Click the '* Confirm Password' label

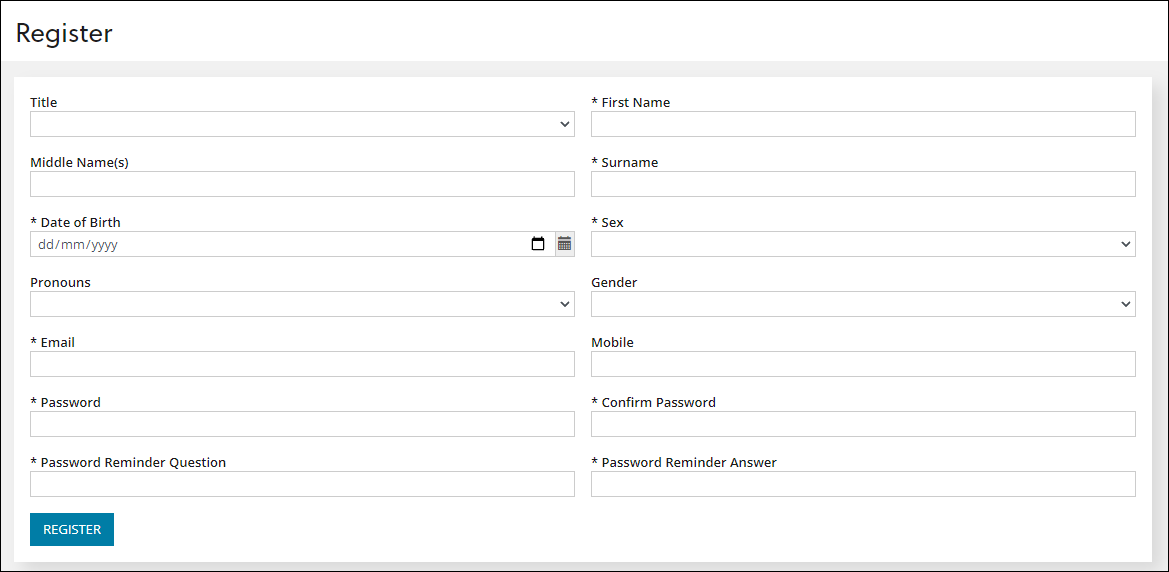[x=654, y=403]
